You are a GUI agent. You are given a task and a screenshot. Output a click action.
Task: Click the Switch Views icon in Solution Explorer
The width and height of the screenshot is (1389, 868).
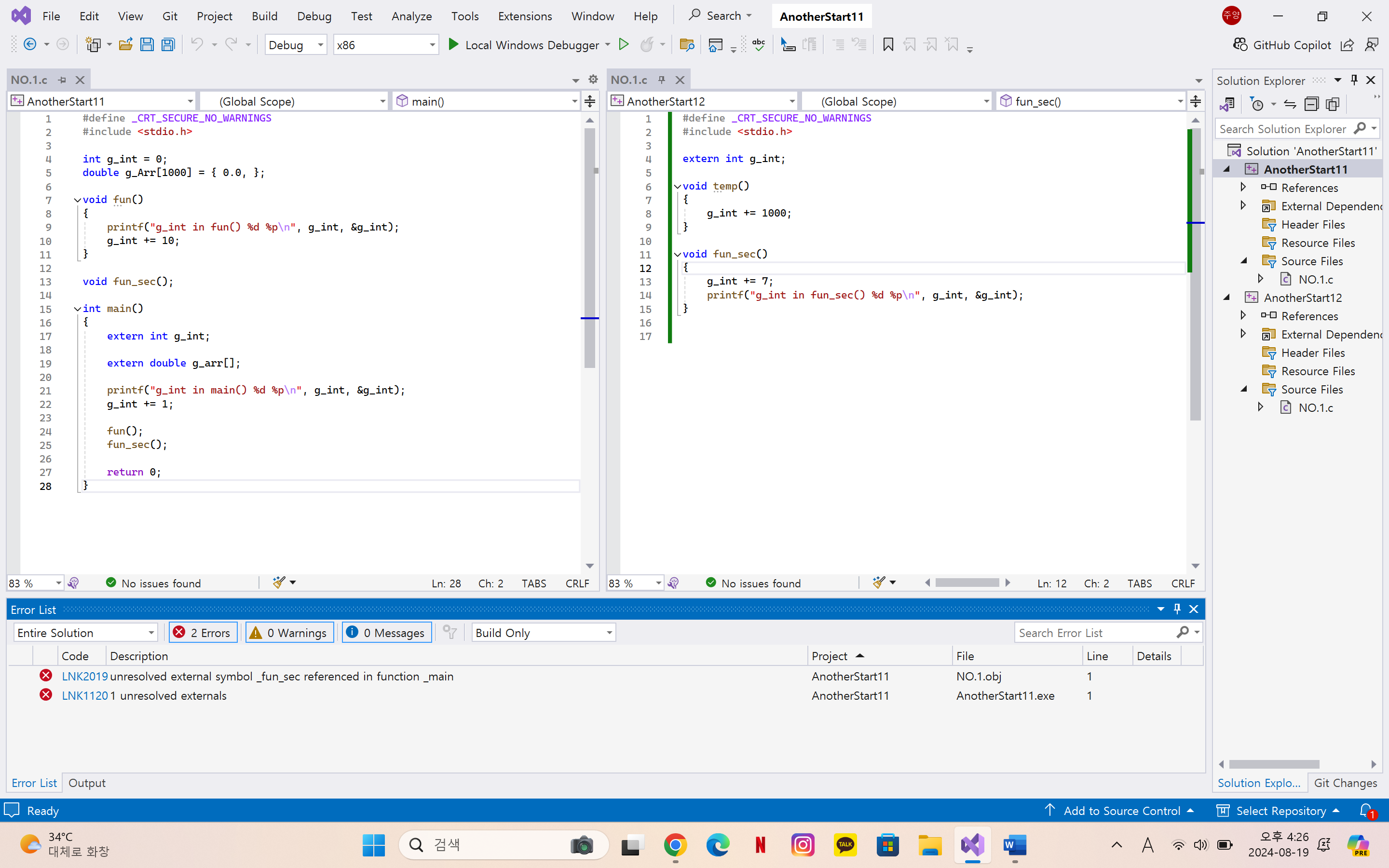[1227, 104]
